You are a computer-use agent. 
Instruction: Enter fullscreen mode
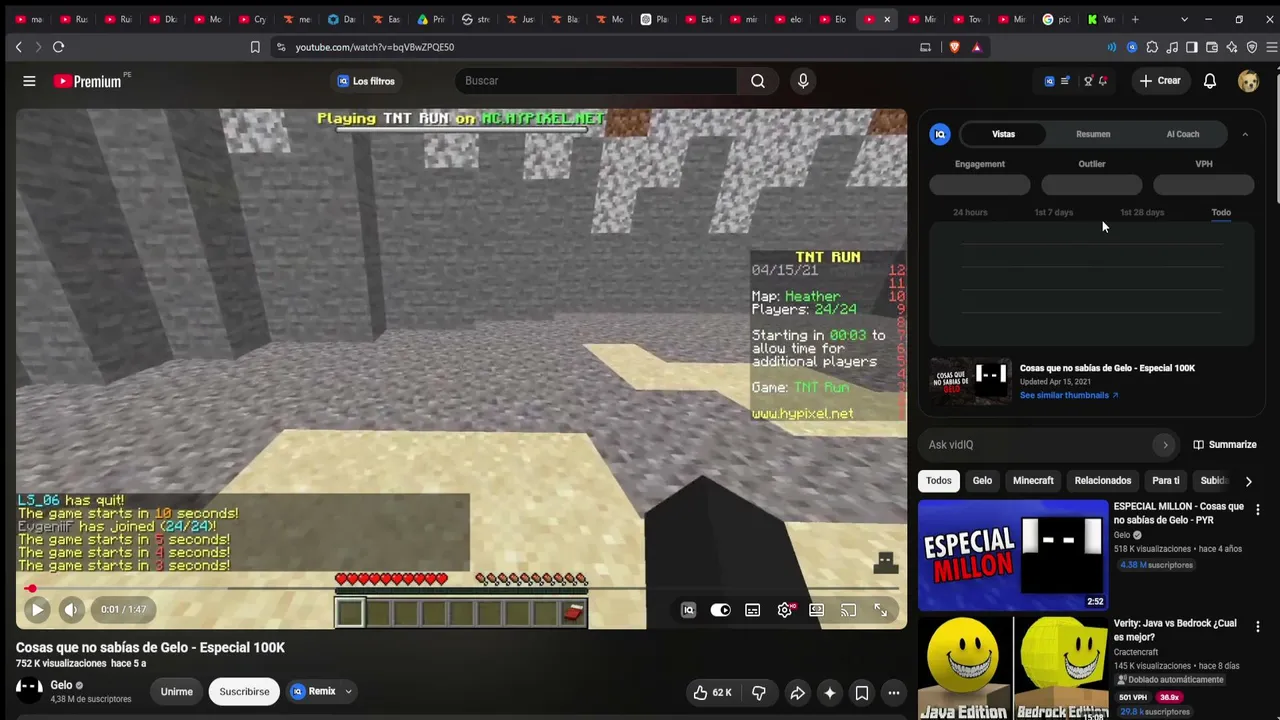pyautogui.click(x=880, y=610)
